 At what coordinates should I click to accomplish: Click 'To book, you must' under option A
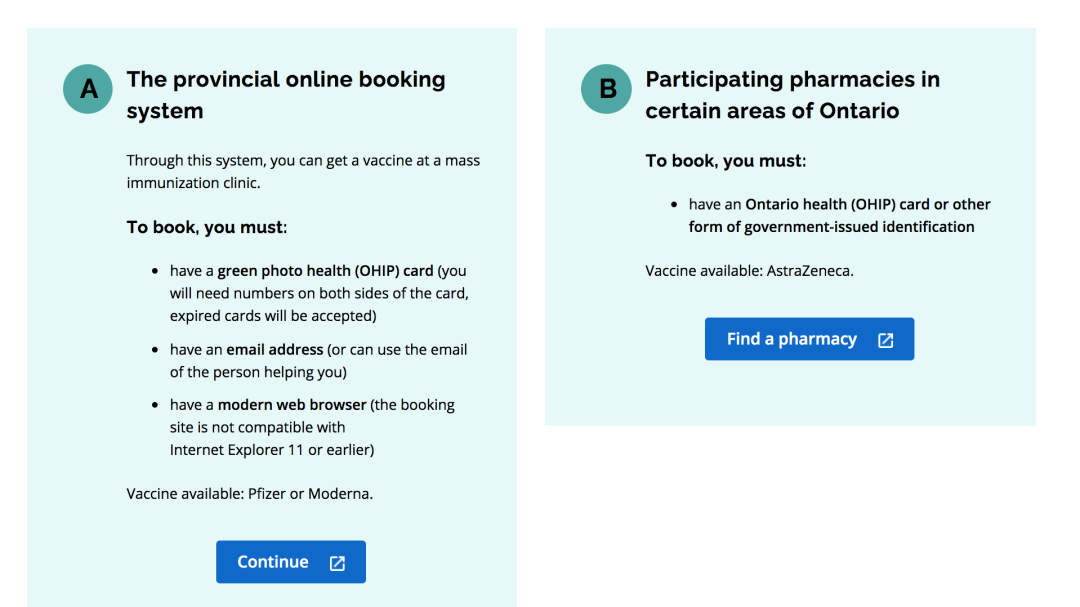(x=206, y=227)
